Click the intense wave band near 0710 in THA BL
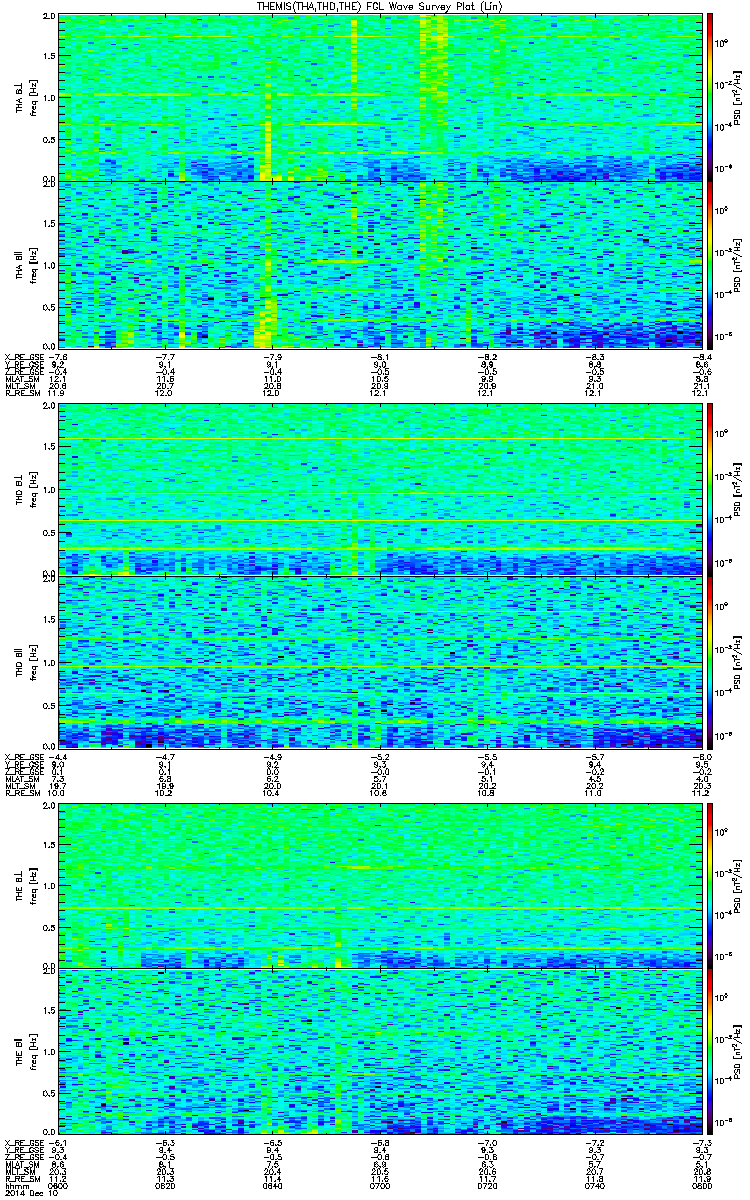 (434, 70)
